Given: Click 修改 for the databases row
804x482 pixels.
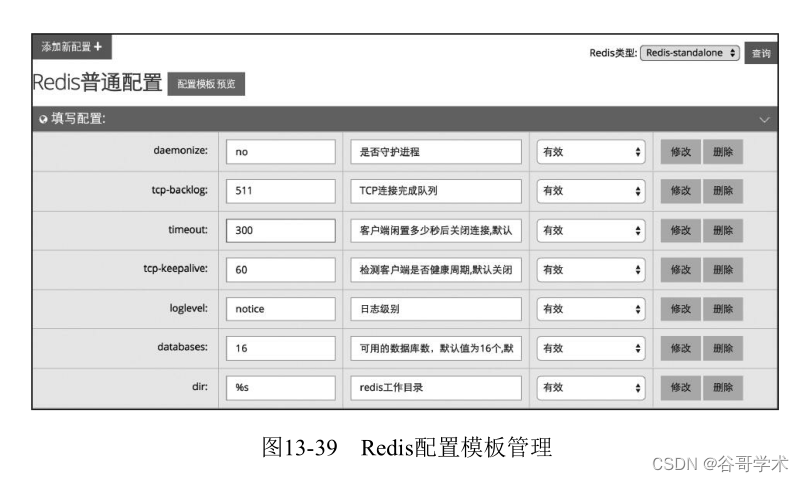Looking at the screenshot, I should click(680, 348).
